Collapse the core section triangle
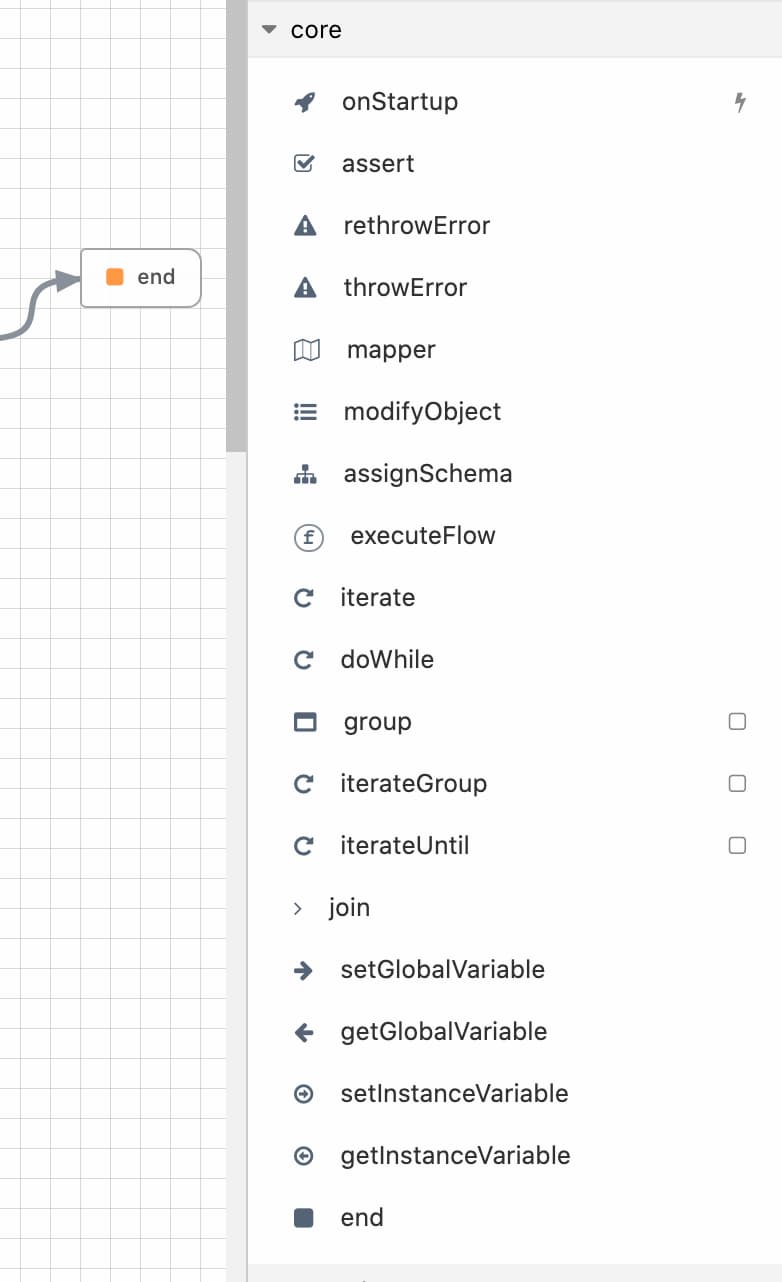This screenshot has height=1282, width=782. point(268,30)
